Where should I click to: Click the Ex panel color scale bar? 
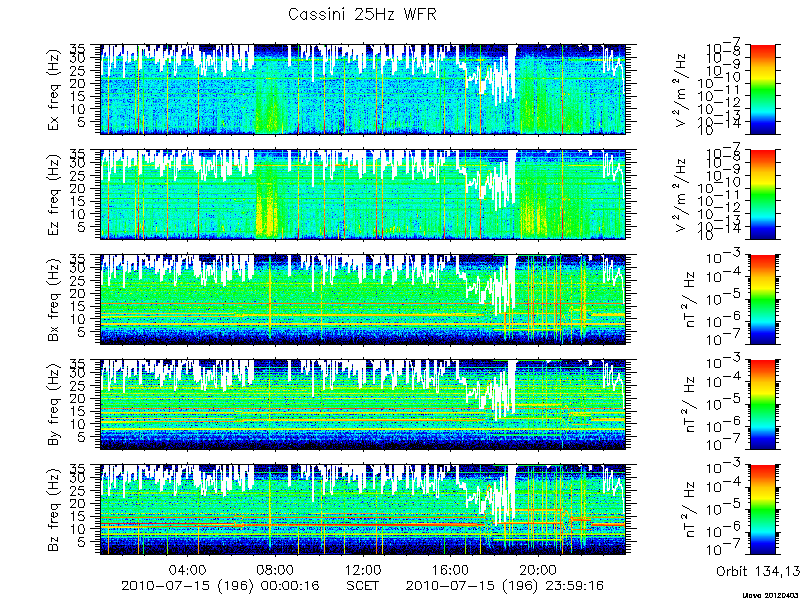pos(762,89)
